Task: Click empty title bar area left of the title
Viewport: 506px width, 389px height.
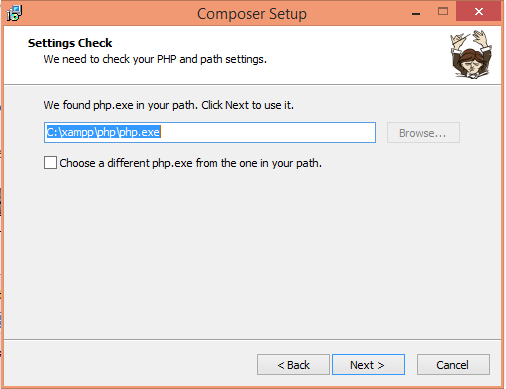Action: (109, 13)
